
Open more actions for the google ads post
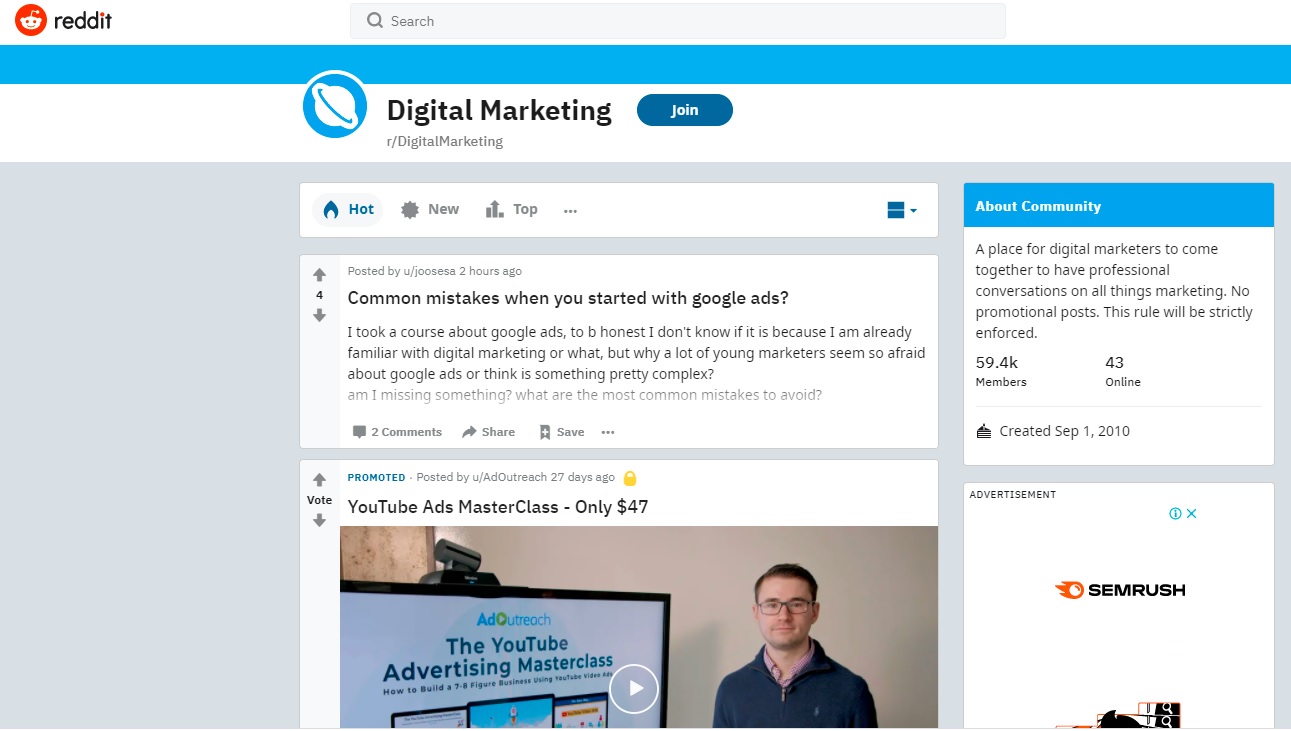click(608, 432)
